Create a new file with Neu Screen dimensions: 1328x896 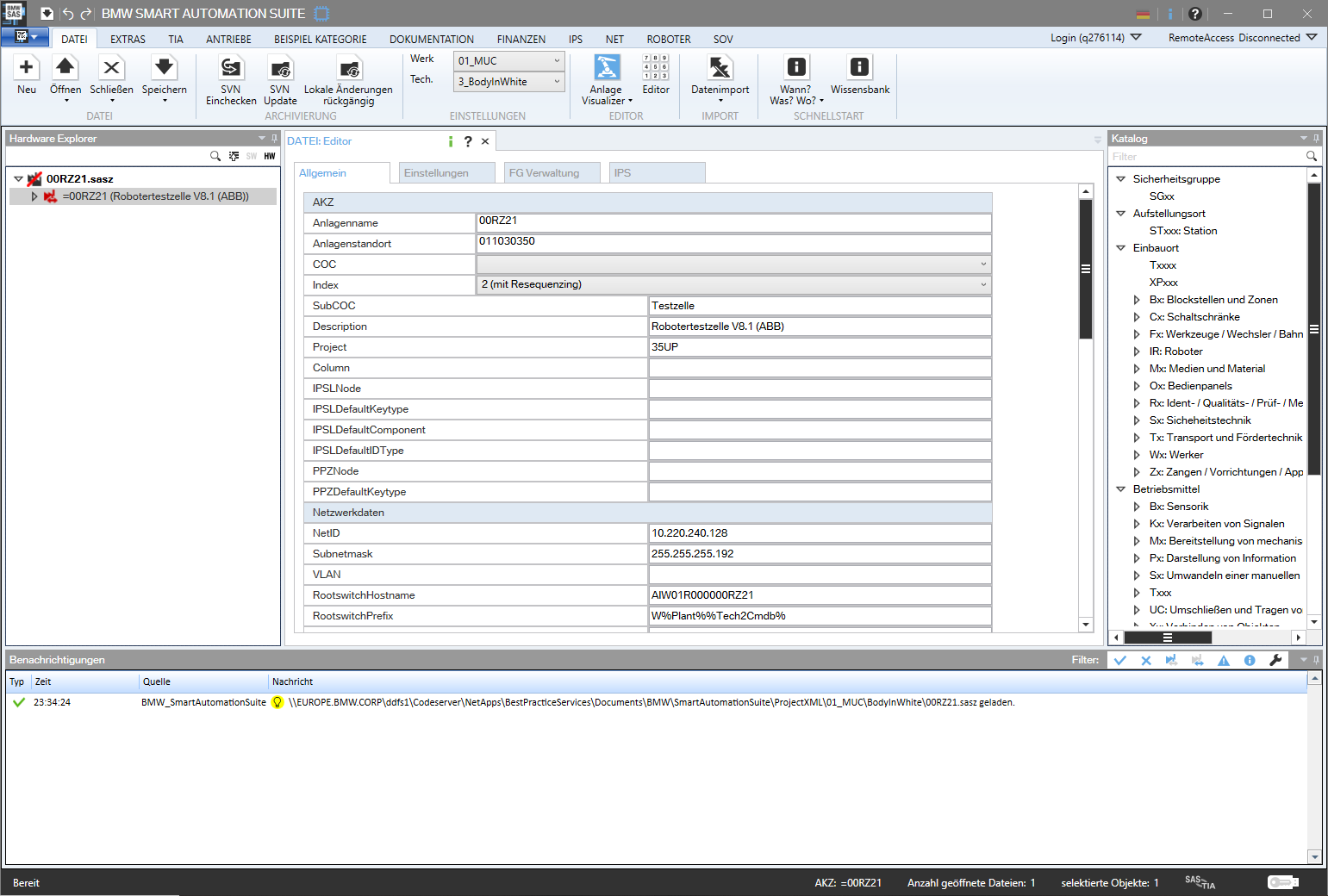pos(26,75)
